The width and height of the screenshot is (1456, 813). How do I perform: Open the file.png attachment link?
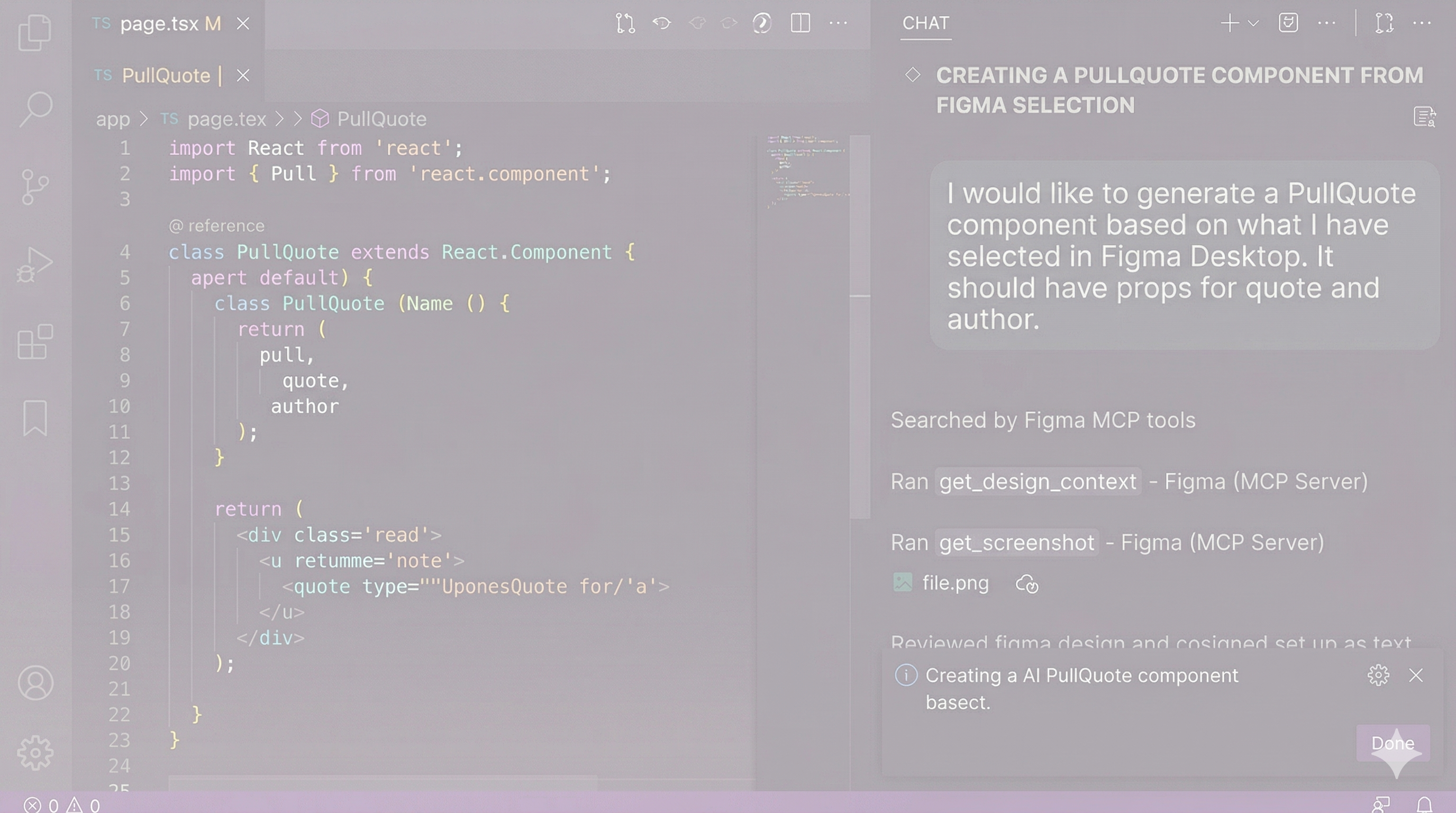954,583
